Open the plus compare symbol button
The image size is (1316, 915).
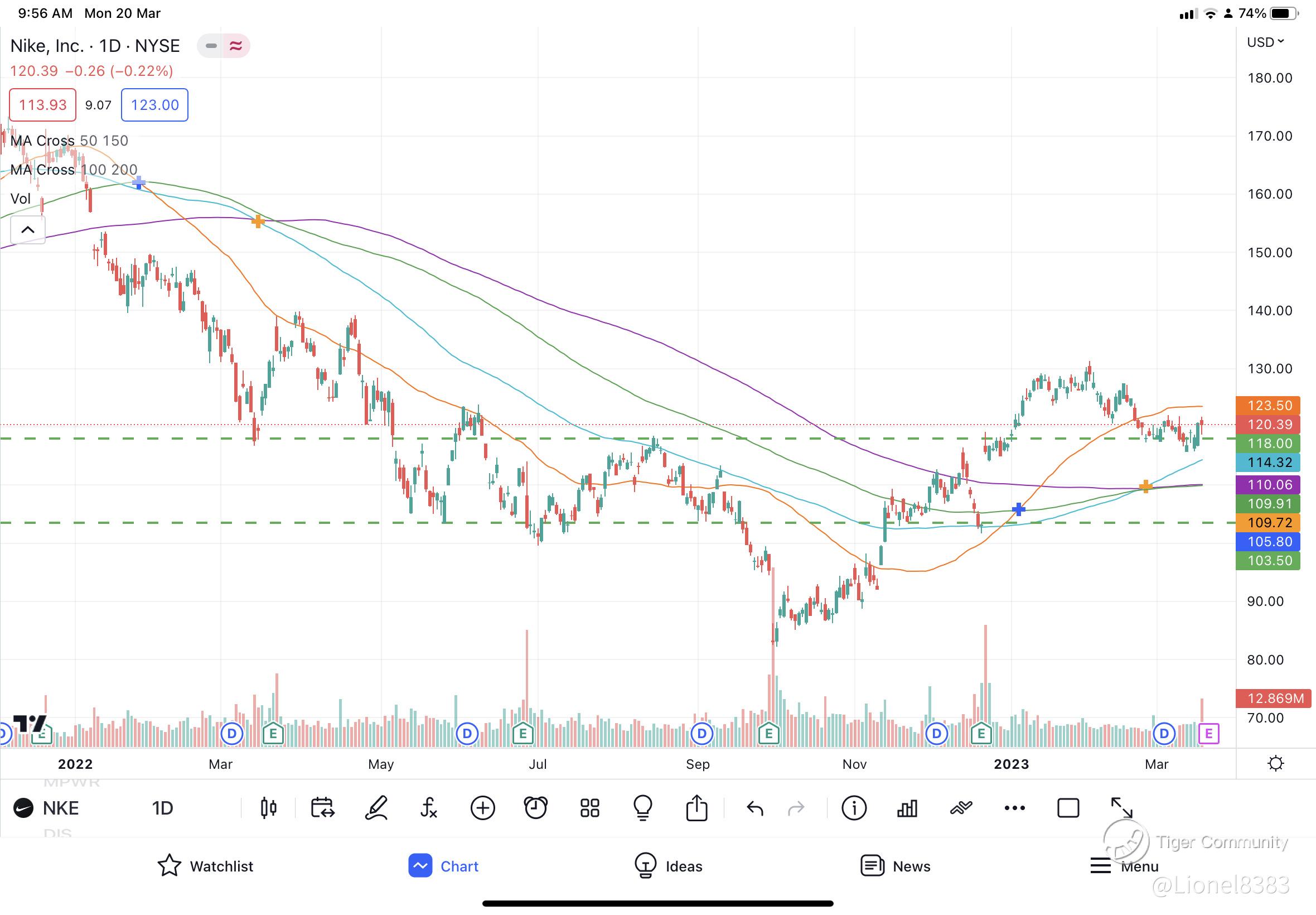[x=482, y=808]
